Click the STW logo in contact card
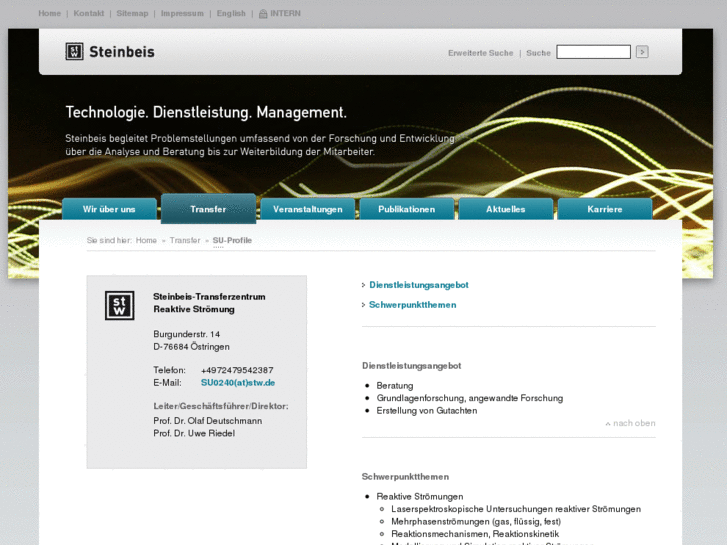This screenshot has width=727, height=545. click(120, 306)
